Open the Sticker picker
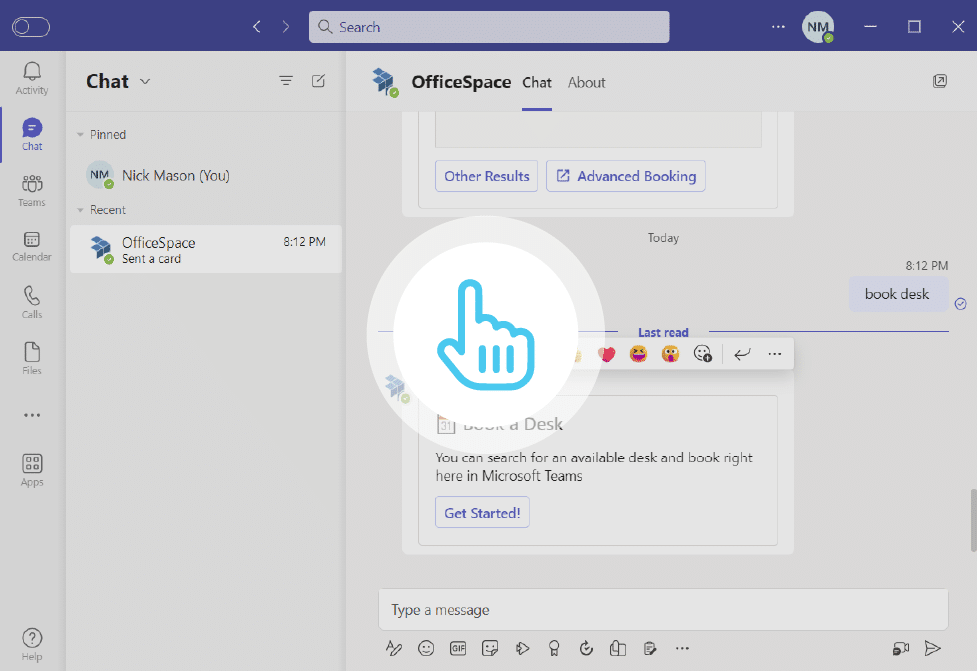Screen dimensions: 977x671 pos(490,648)
